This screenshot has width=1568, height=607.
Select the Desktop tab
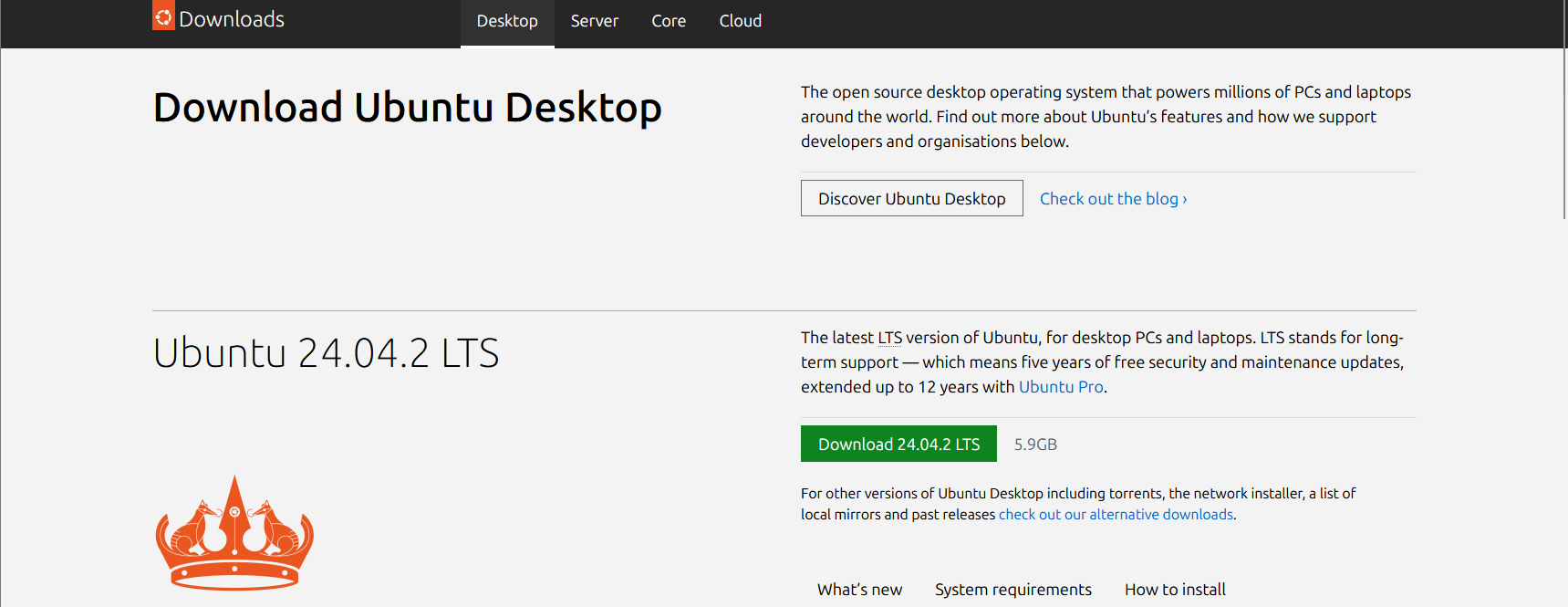click(507, 21)
